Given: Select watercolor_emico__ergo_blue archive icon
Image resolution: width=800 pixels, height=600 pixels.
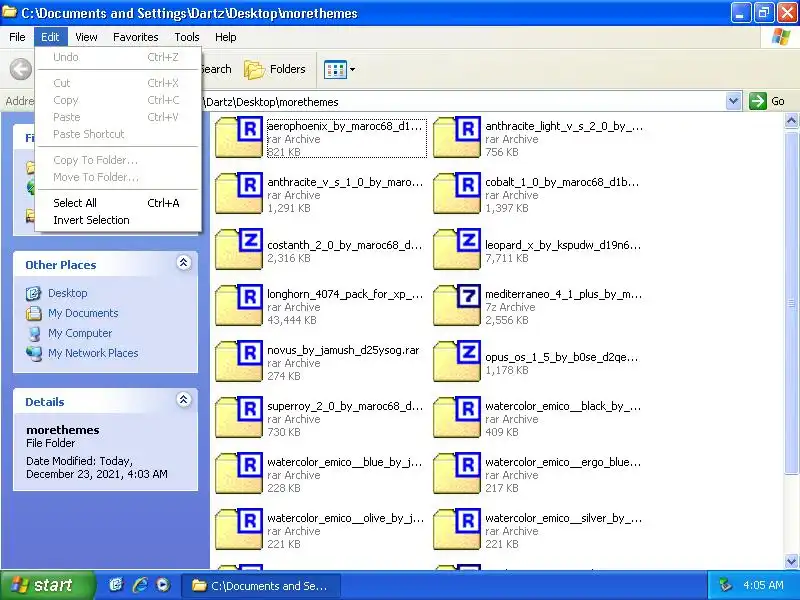Looking at the screenshot, I should 457,473.
